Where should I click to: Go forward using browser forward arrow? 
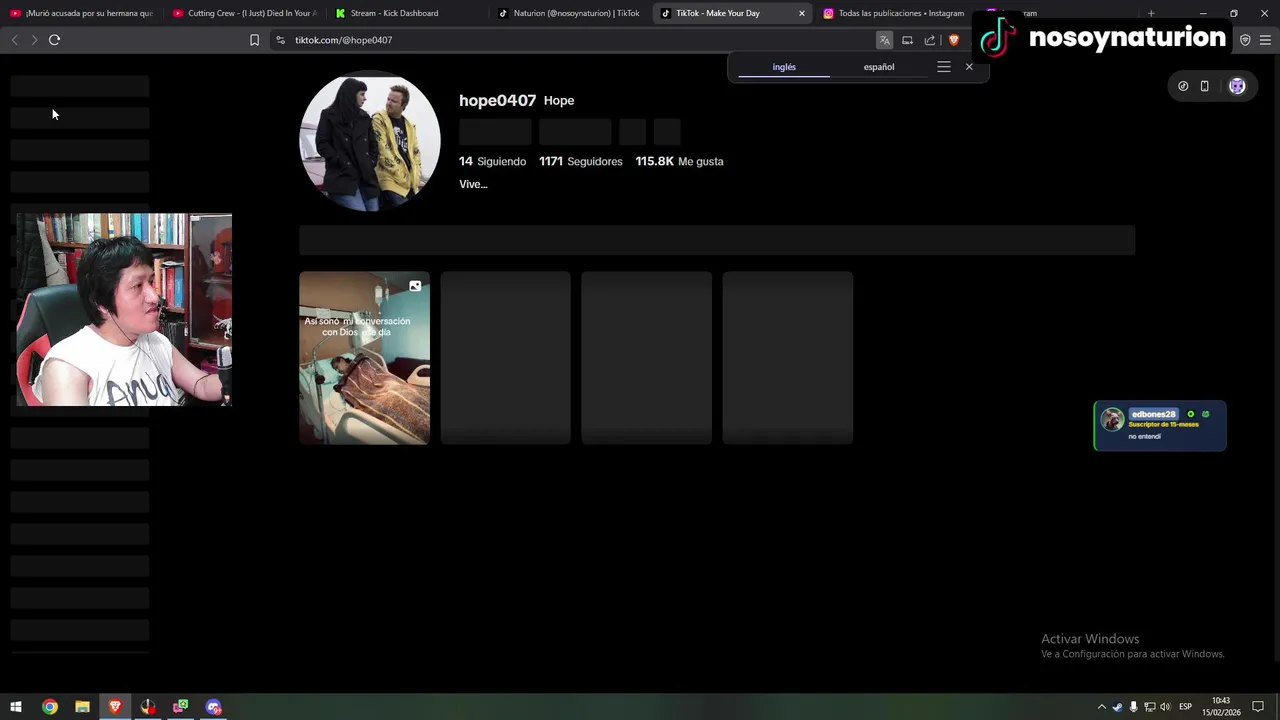click(34, 40)
